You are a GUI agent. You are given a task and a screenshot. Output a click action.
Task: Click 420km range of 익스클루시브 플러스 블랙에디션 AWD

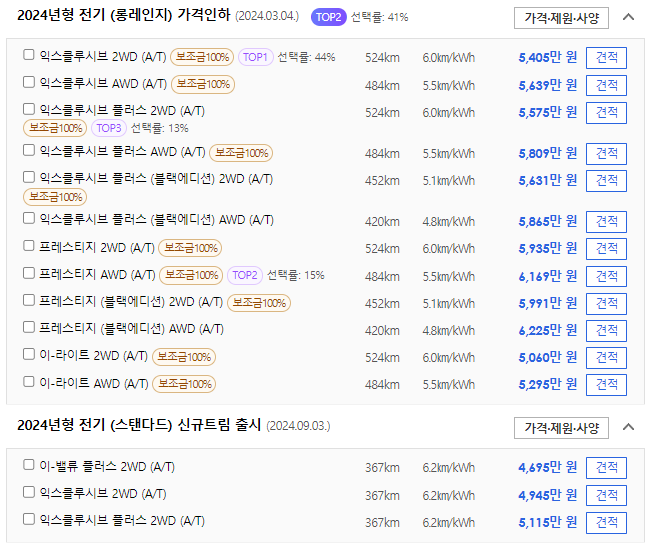pos(382,222)
